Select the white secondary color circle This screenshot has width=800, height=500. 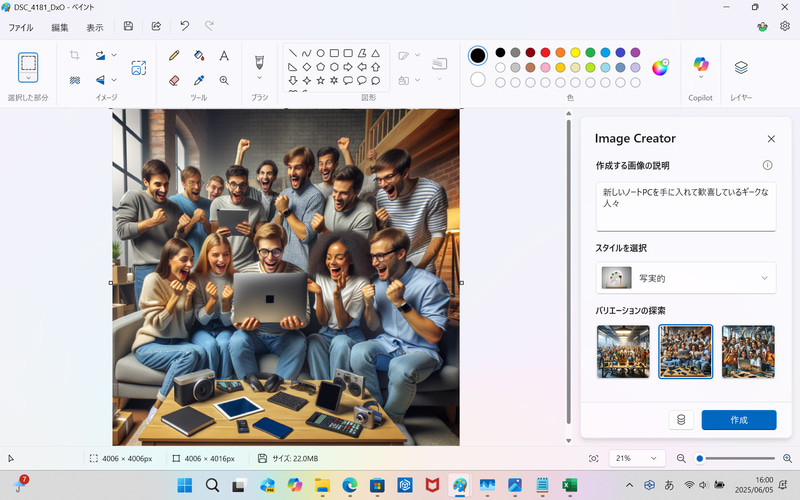[478, 80]
